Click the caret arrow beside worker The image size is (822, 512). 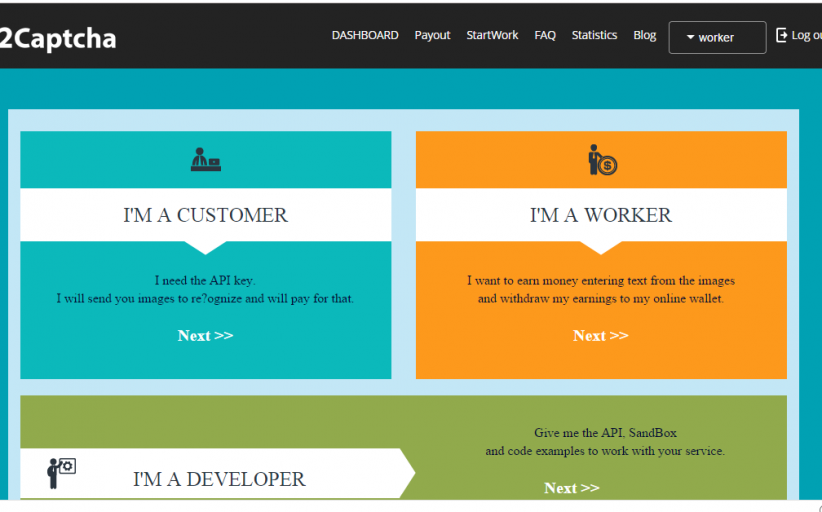pos(690,38)
